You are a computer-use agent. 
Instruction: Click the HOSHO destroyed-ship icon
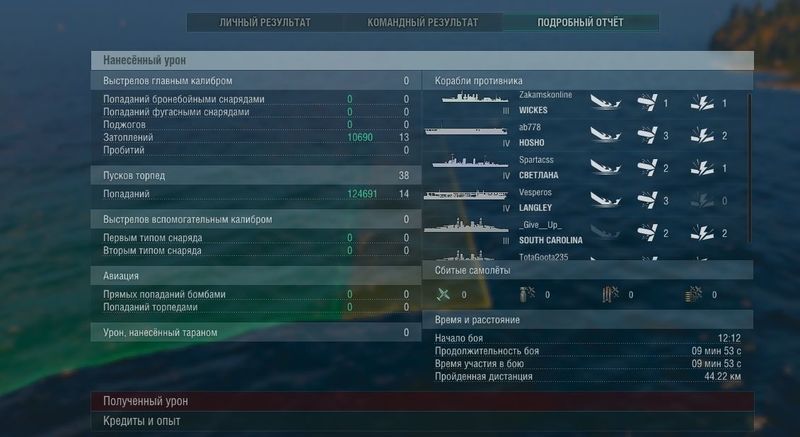click(606, 135)
